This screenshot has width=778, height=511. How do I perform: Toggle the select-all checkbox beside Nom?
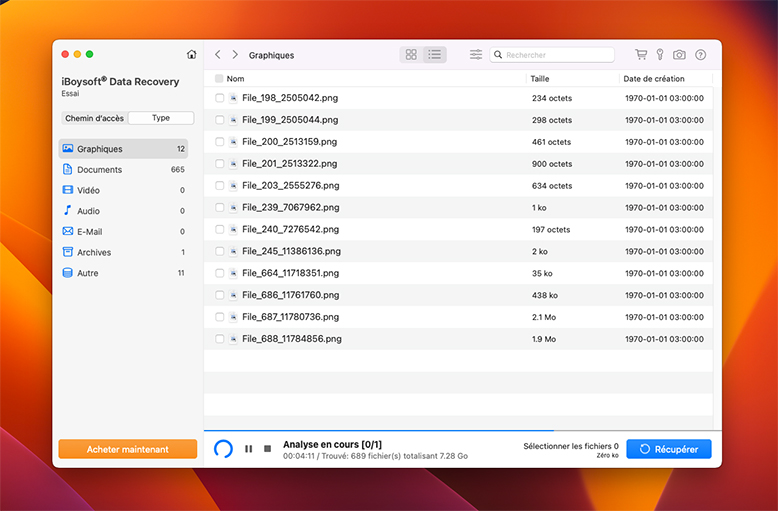[x=219, y=78]
